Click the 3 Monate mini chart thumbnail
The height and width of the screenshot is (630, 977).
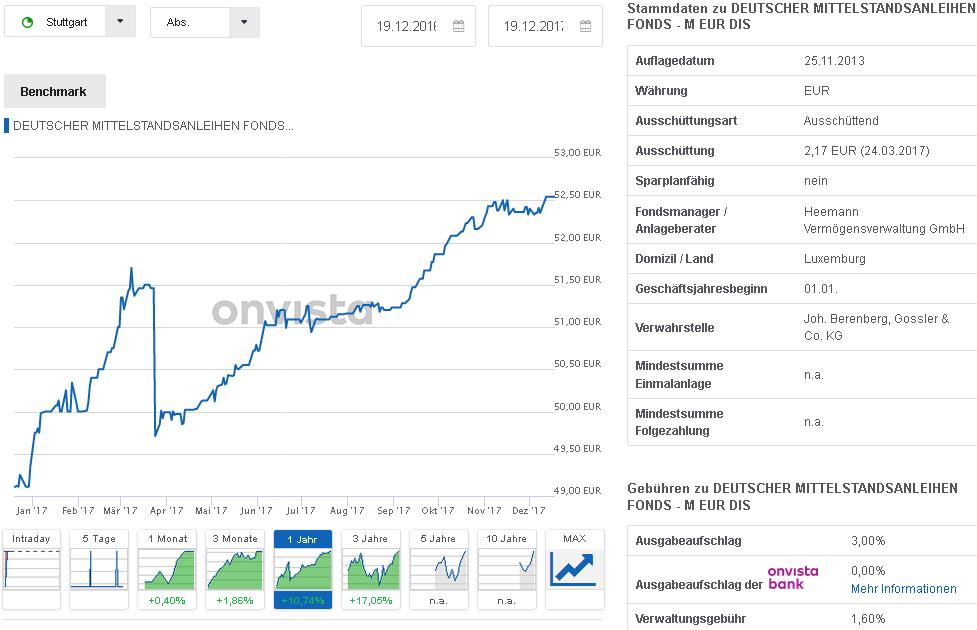pyautogui.click(x=234, y=569)
